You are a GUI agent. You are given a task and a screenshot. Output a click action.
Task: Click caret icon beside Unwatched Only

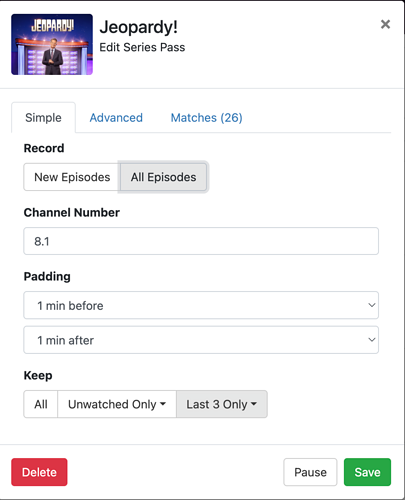[x=163, y=404]
